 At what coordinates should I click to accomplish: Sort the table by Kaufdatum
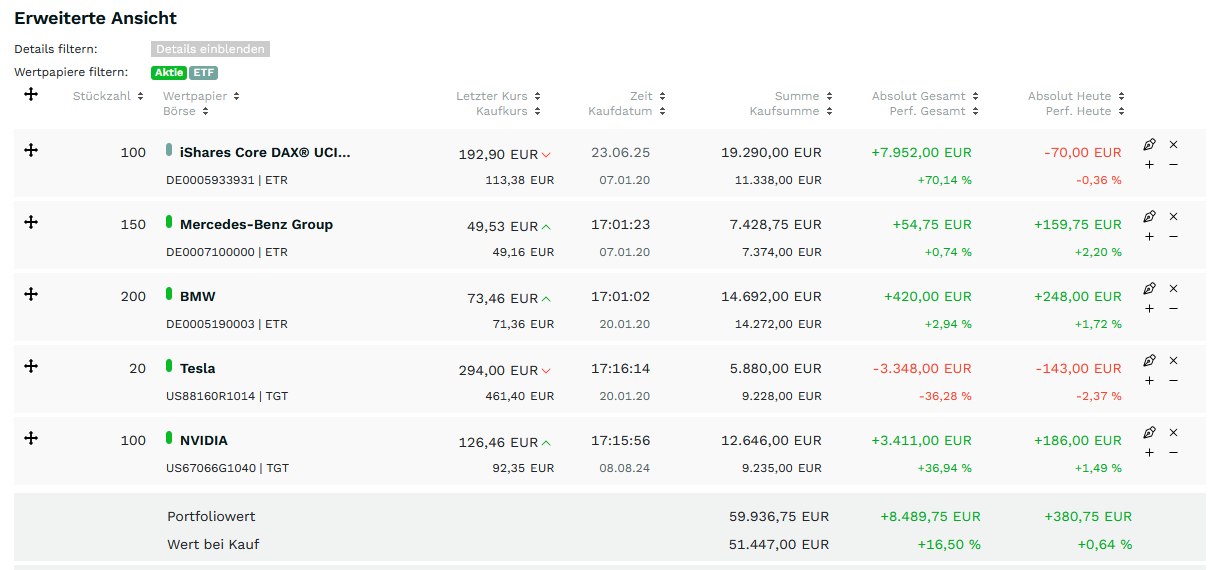coord(627,111)
